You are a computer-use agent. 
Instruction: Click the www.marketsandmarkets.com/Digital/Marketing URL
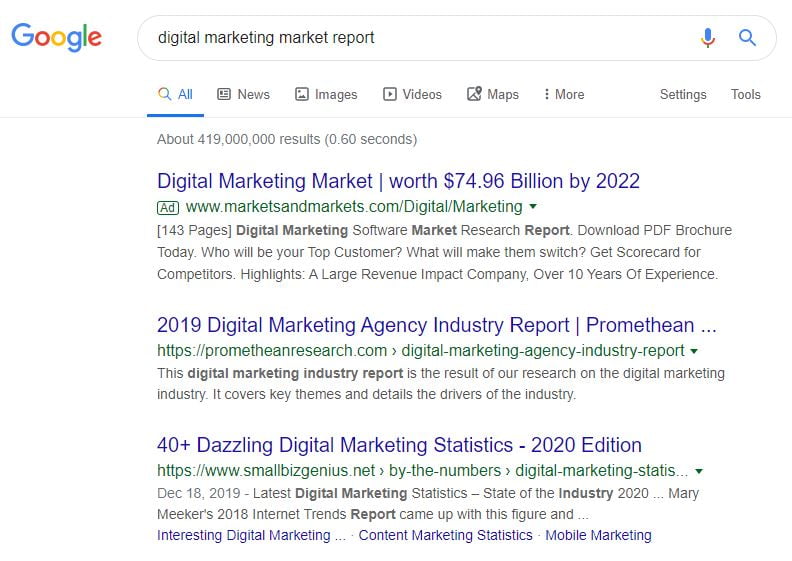coord(354,207)
